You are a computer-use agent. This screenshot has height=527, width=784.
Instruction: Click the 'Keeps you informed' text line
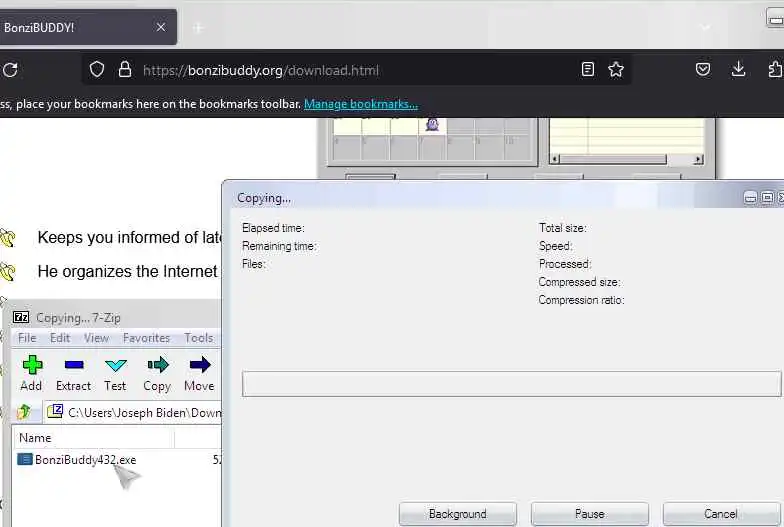click(129, 238)
